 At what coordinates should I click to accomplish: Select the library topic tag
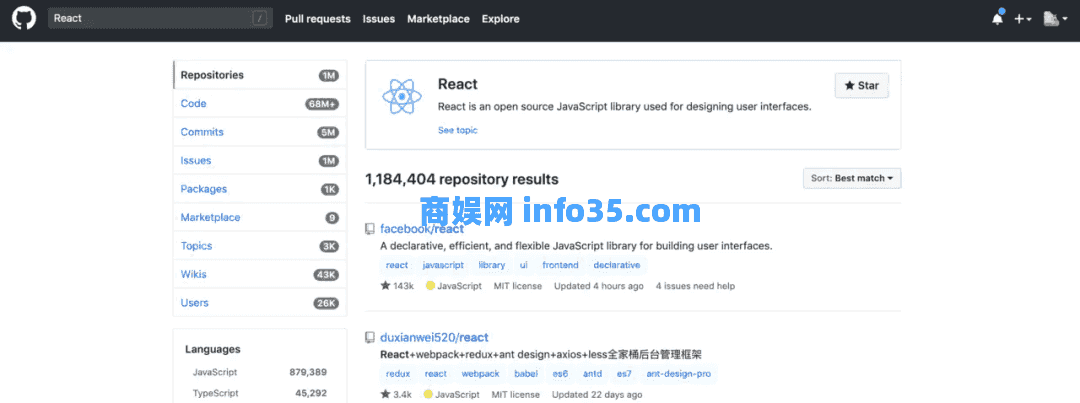[492, 265]
